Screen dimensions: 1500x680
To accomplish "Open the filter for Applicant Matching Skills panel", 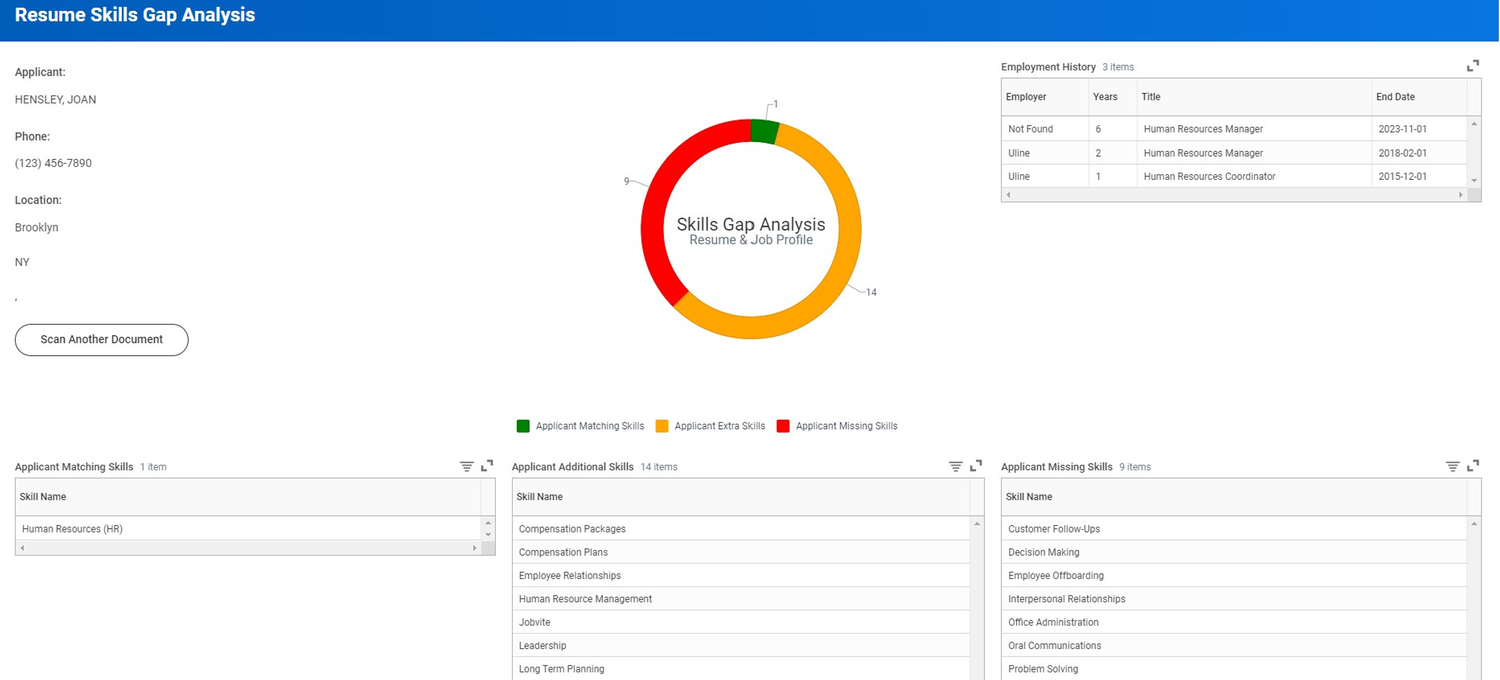I will 466,465.
